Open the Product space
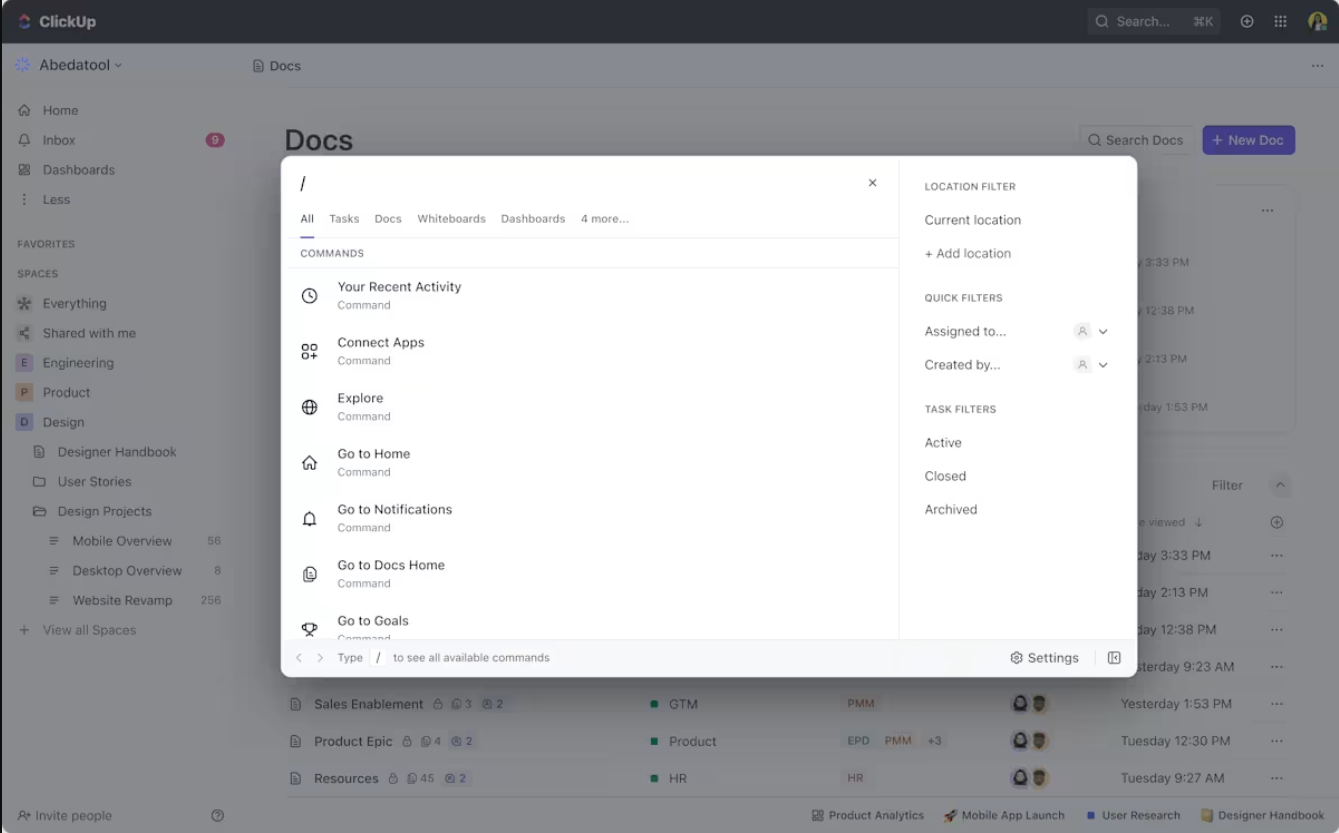The width and height of the screenshot is (1339, 833). point(66,392)
